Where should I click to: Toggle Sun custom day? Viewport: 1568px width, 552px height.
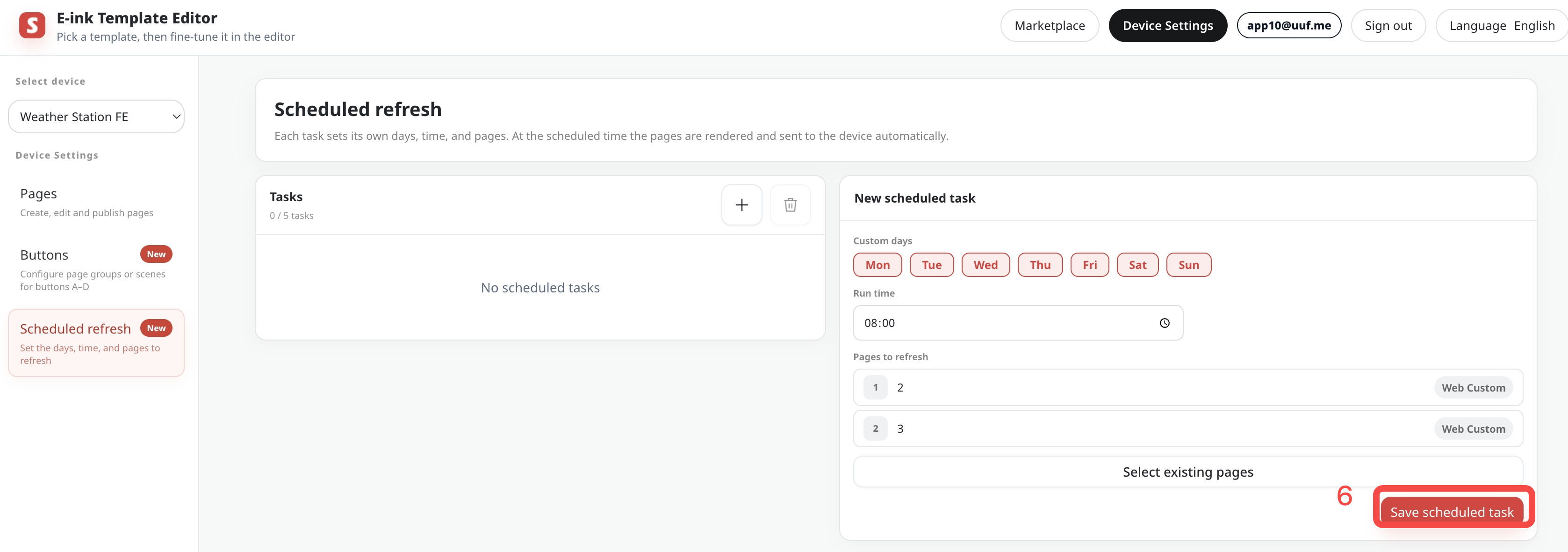(x=1188, y=265)
